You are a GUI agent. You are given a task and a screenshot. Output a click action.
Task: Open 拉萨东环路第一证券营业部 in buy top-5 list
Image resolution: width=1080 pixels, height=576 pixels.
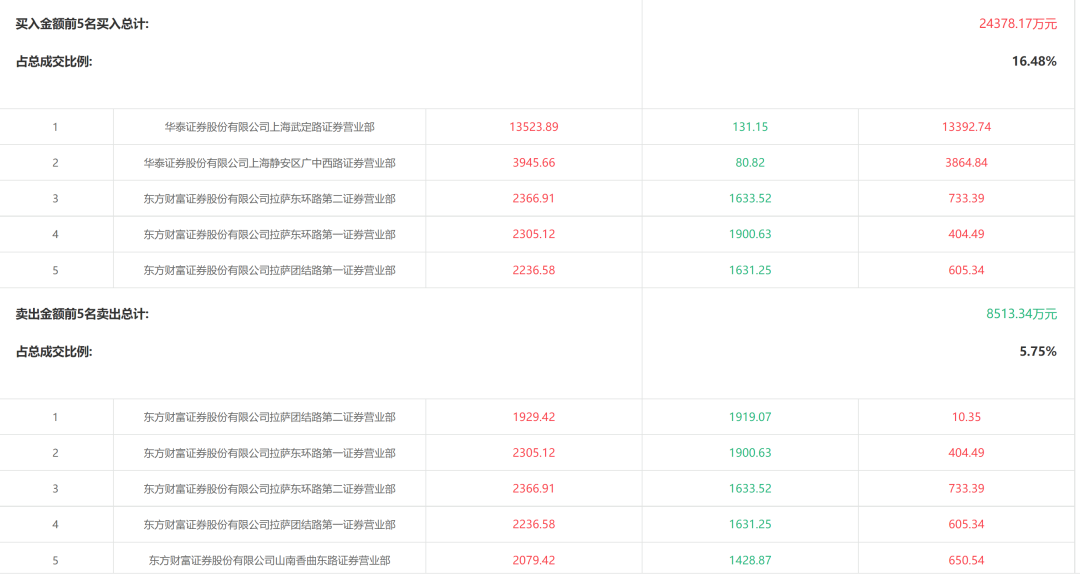(x=269, y=234)
